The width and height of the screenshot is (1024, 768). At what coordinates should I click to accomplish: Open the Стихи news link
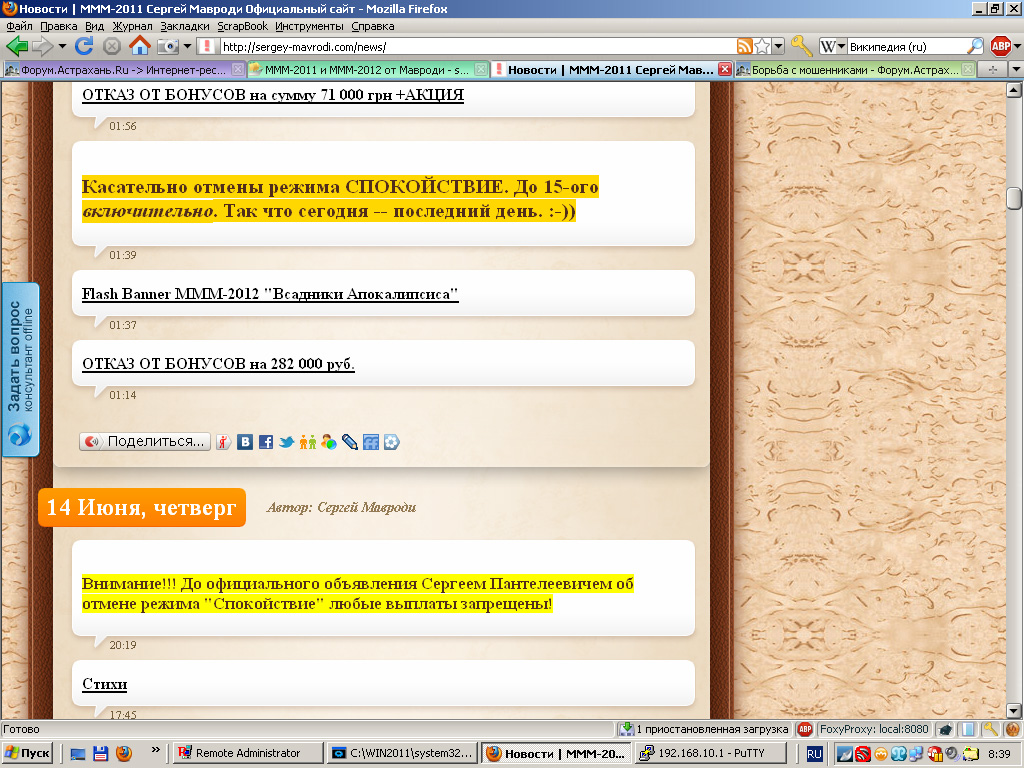(x=104, y=684)
